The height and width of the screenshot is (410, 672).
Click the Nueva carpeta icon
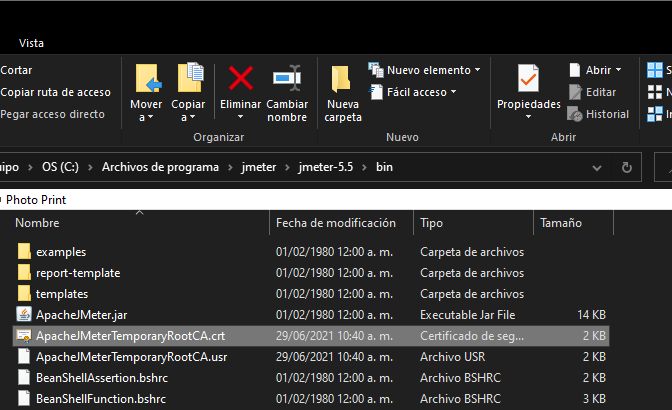point(341,78)
